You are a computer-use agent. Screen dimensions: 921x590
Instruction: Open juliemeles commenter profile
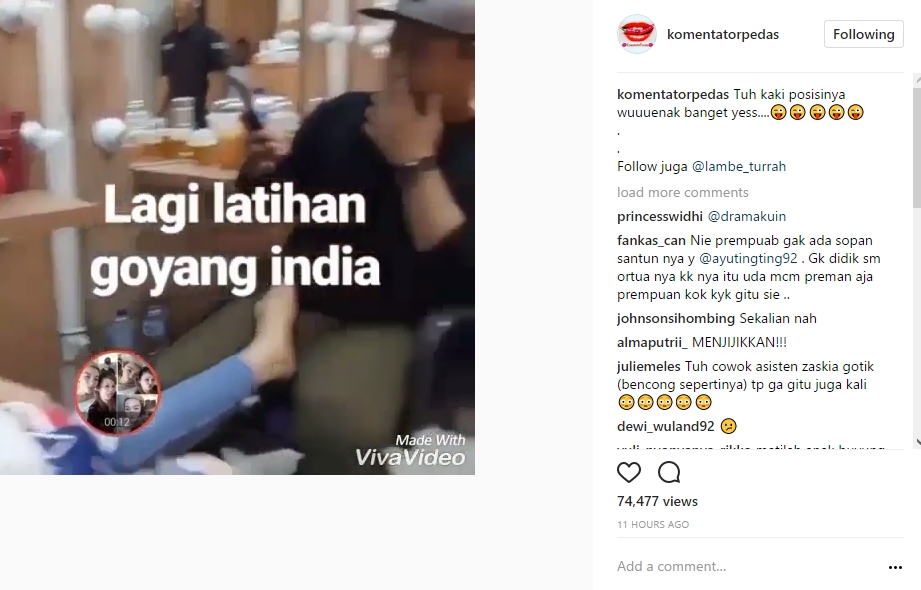coord(648,367)
